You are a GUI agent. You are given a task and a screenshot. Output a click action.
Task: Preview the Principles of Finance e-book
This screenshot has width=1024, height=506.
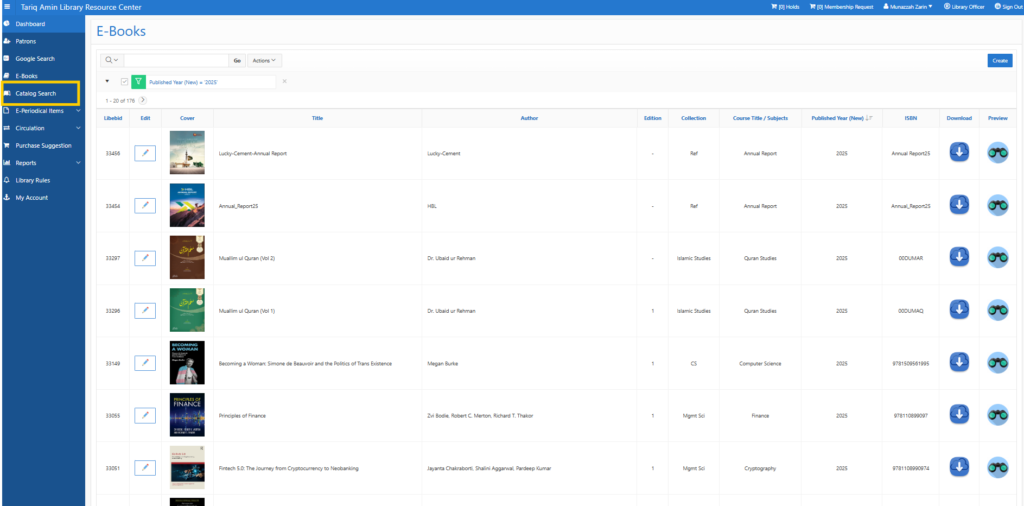click(997, 414)
